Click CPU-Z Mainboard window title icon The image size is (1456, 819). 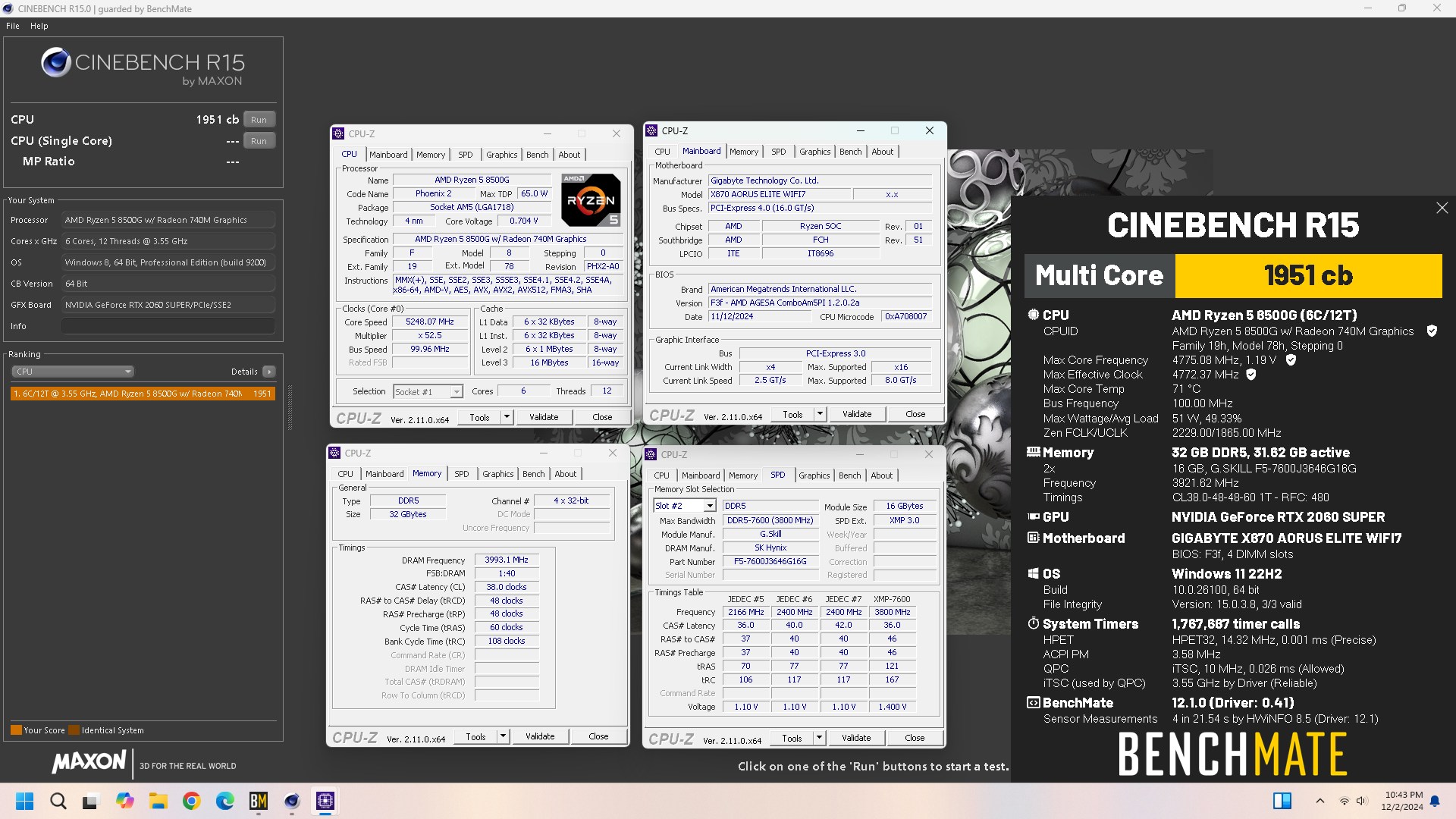(x=651, y=130)
